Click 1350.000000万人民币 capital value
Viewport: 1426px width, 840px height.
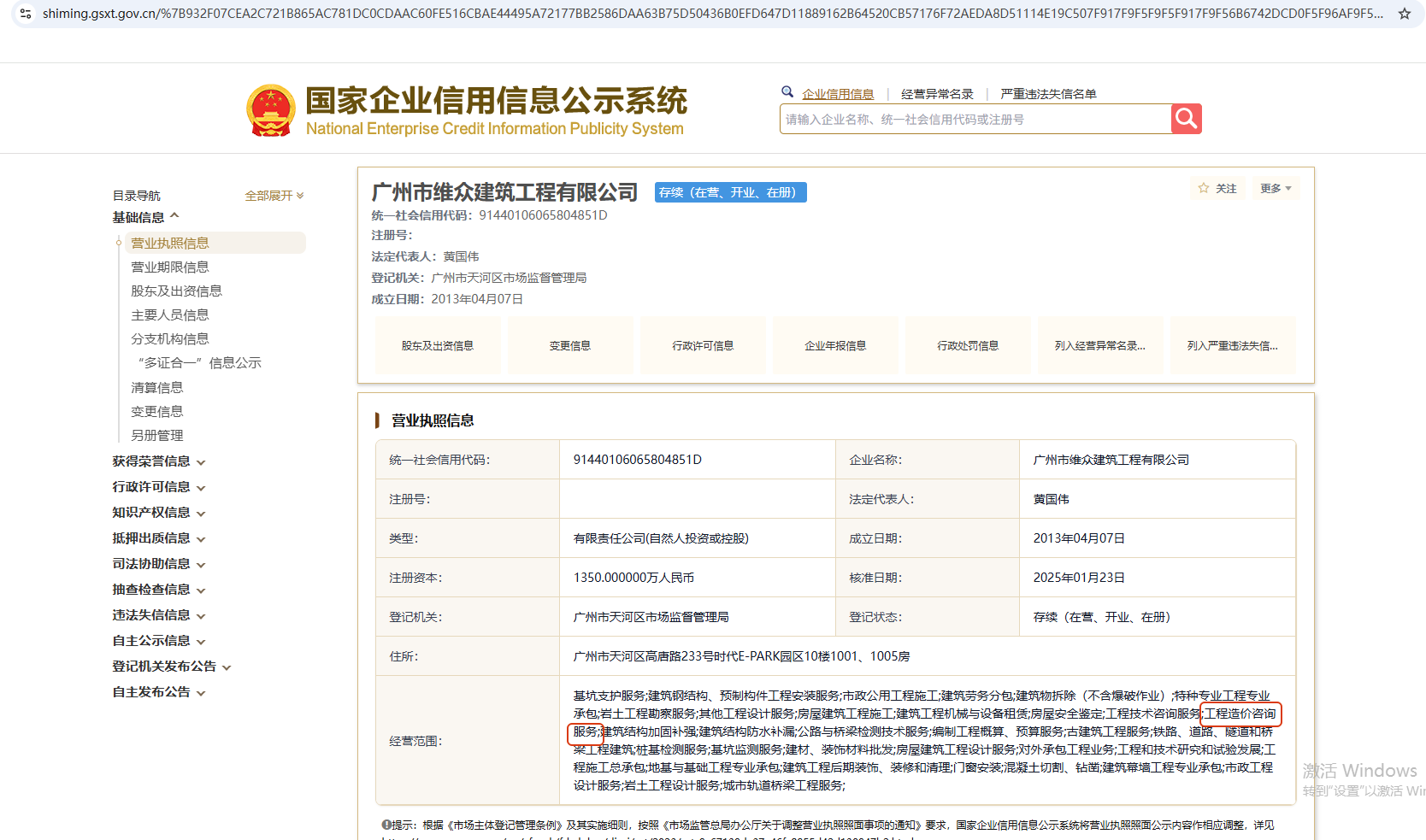633,578
